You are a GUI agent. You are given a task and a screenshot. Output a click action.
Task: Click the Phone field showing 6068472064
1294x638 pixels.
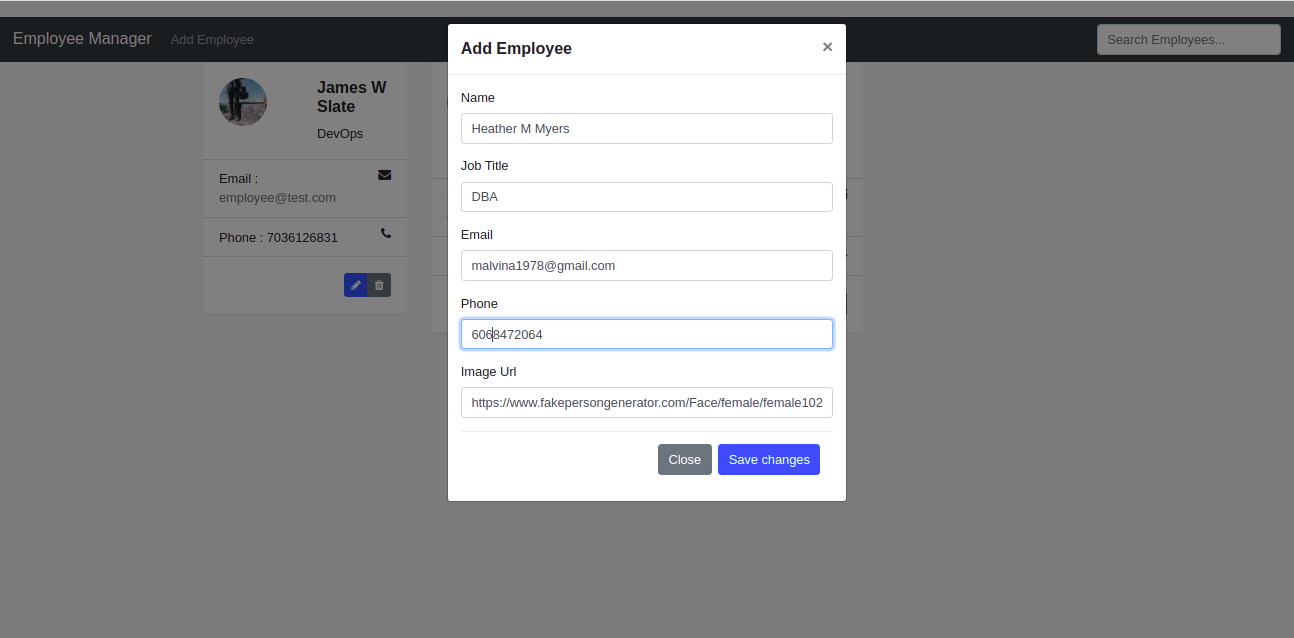pyautogui.click(x=646, y=334)
